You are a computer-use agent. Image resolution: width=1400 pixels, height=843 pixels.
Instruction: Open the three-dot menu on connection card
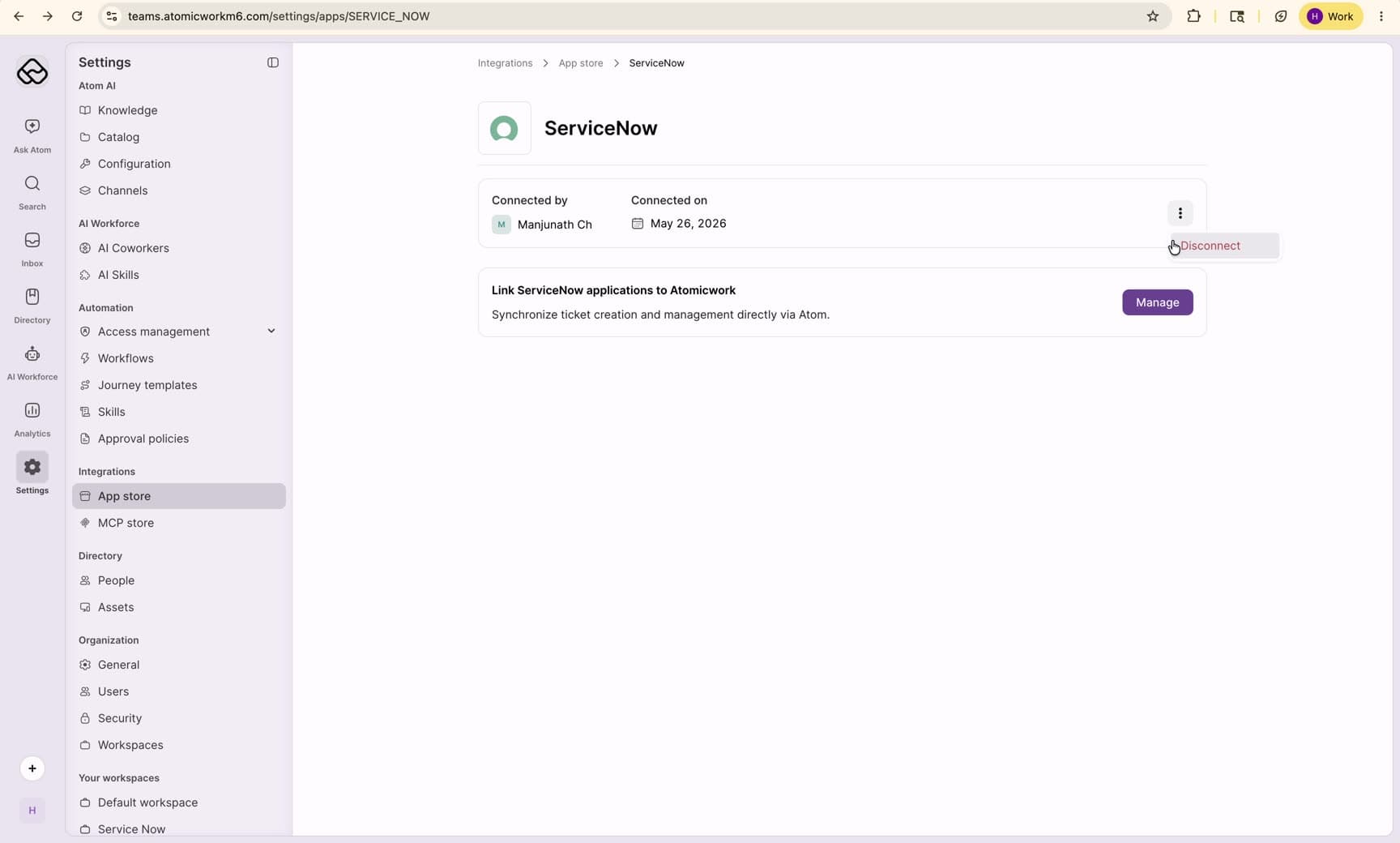[x=1180, y=213]
